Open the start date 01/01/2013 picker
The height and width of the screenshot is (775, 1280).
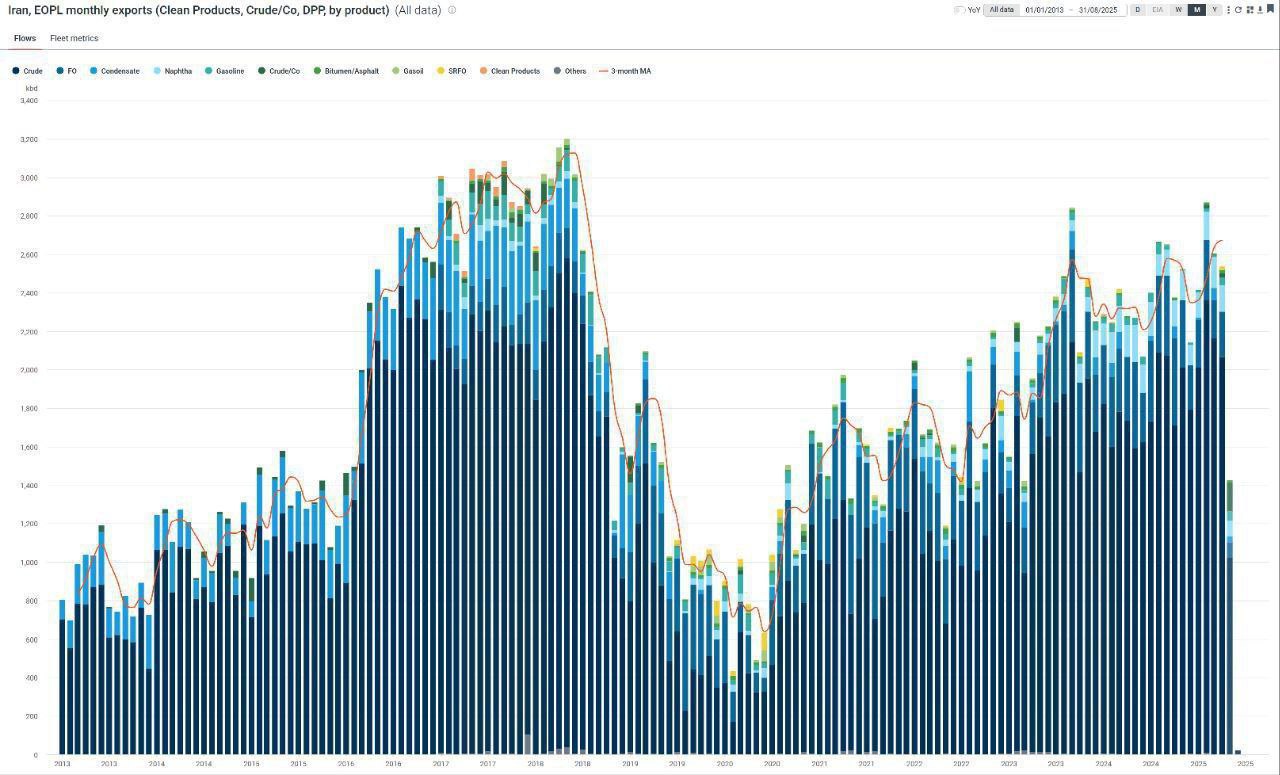point(1044,10)
